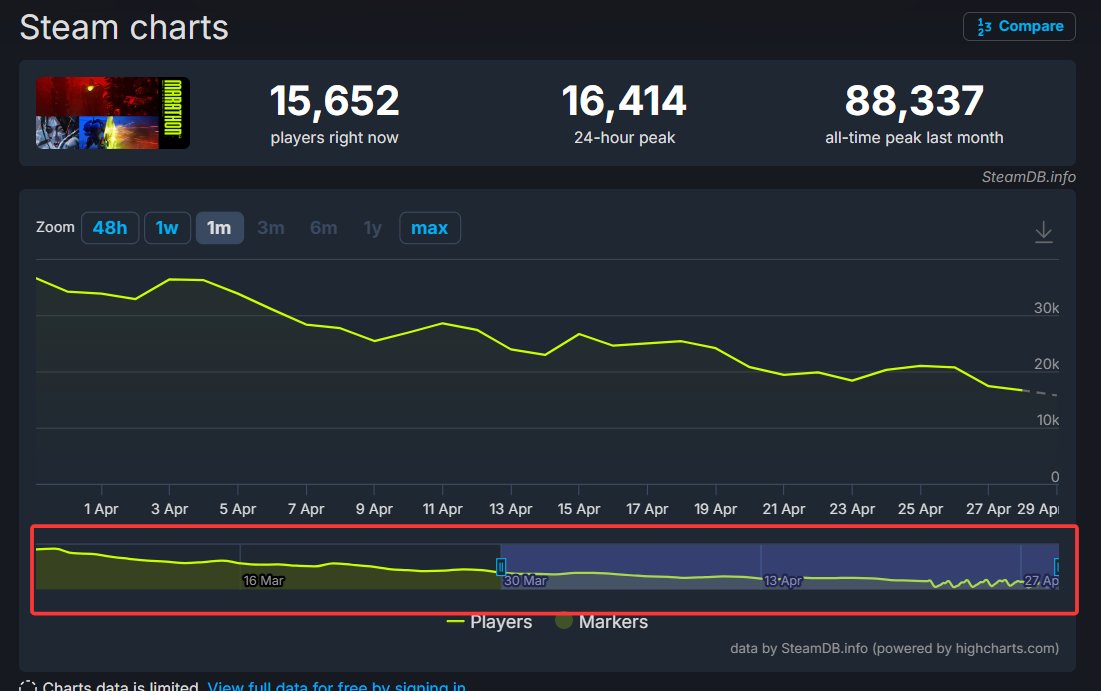
Task: Click the Marathon game capsule image
Action: [x=111, y=113]
